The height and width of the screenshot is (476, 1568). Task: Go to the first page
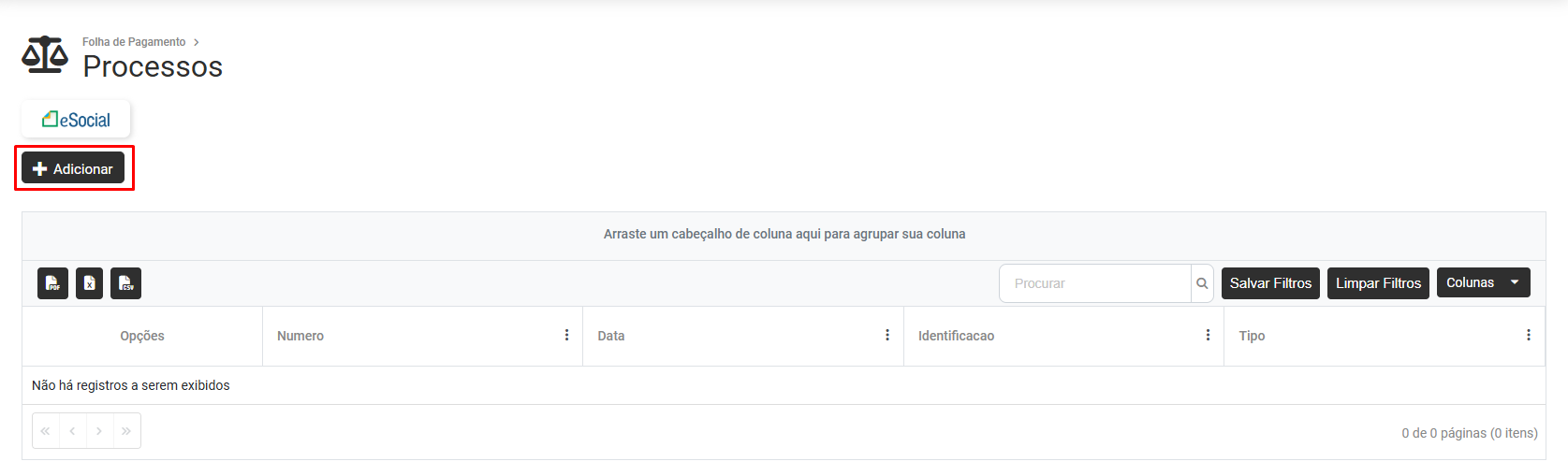tap(46, 431)
